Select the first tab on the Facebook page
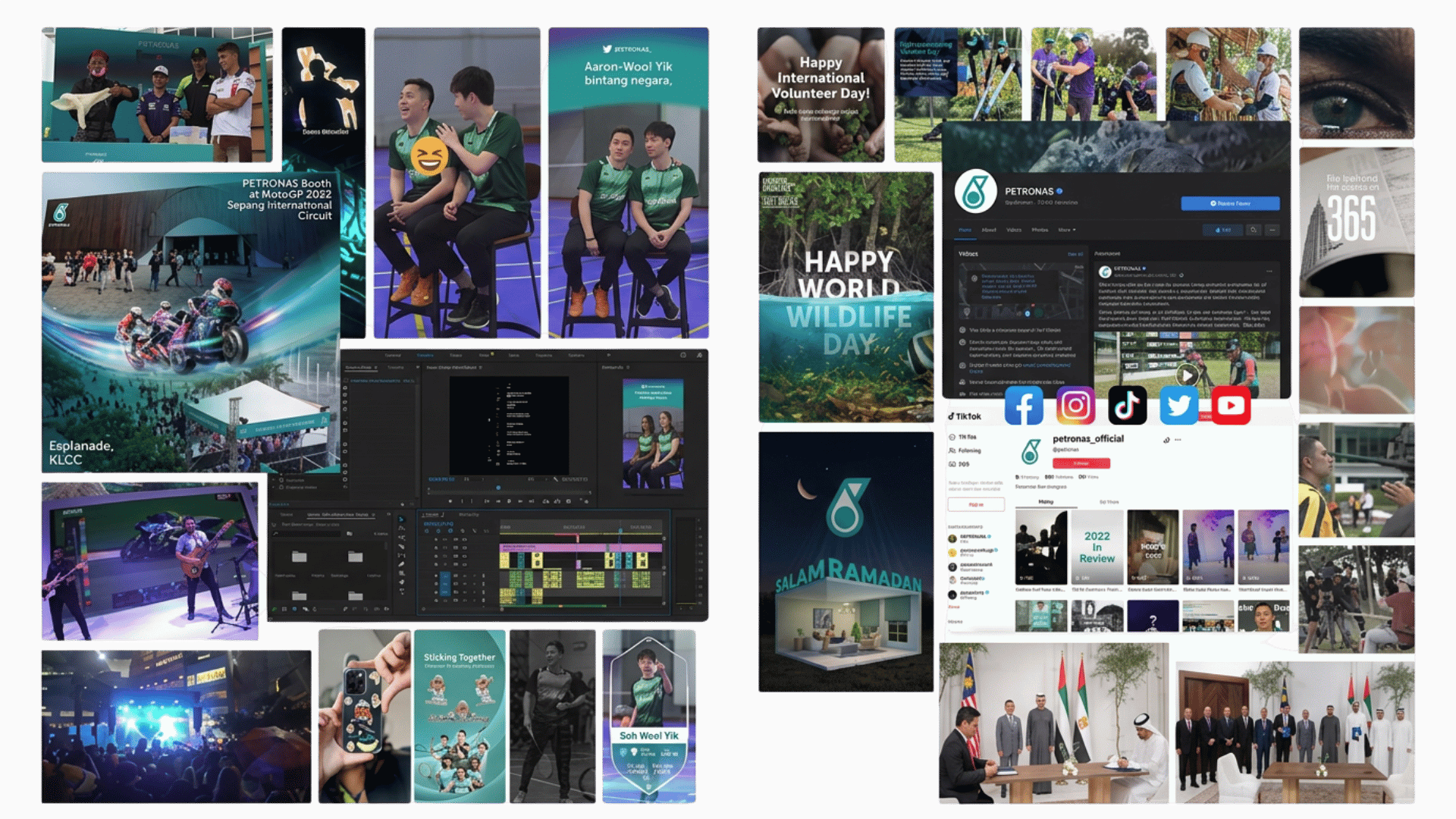This screenshot has height=819, width=1456. coord(965,230)
